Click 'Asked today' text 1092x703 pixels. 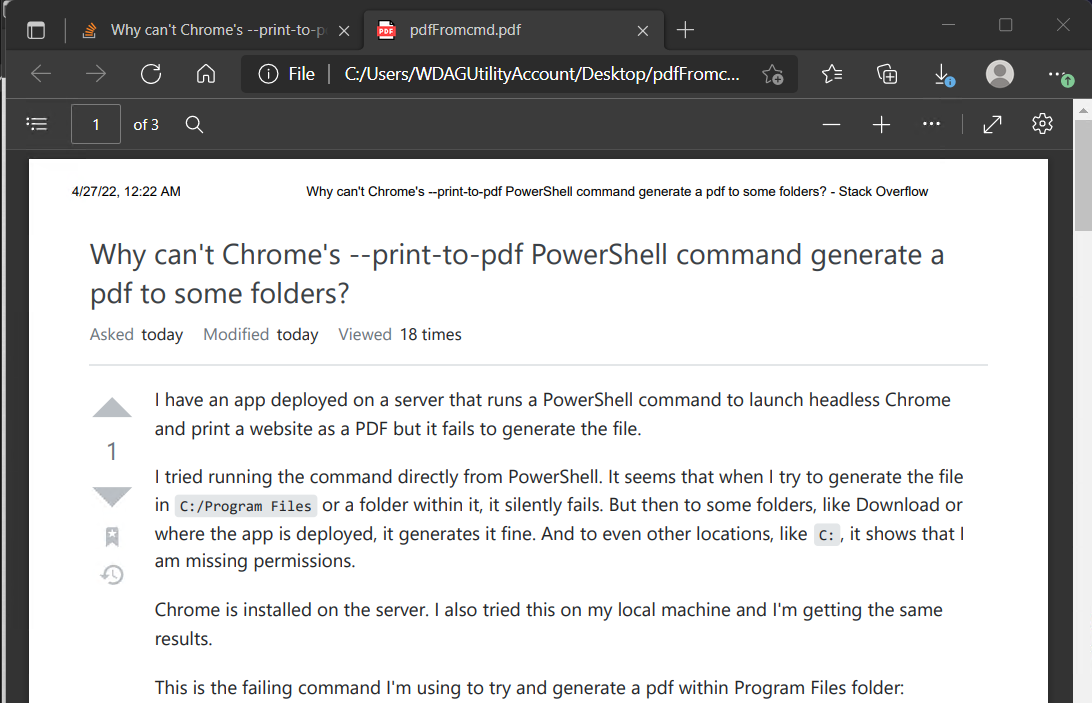click(x=136, y=334)
